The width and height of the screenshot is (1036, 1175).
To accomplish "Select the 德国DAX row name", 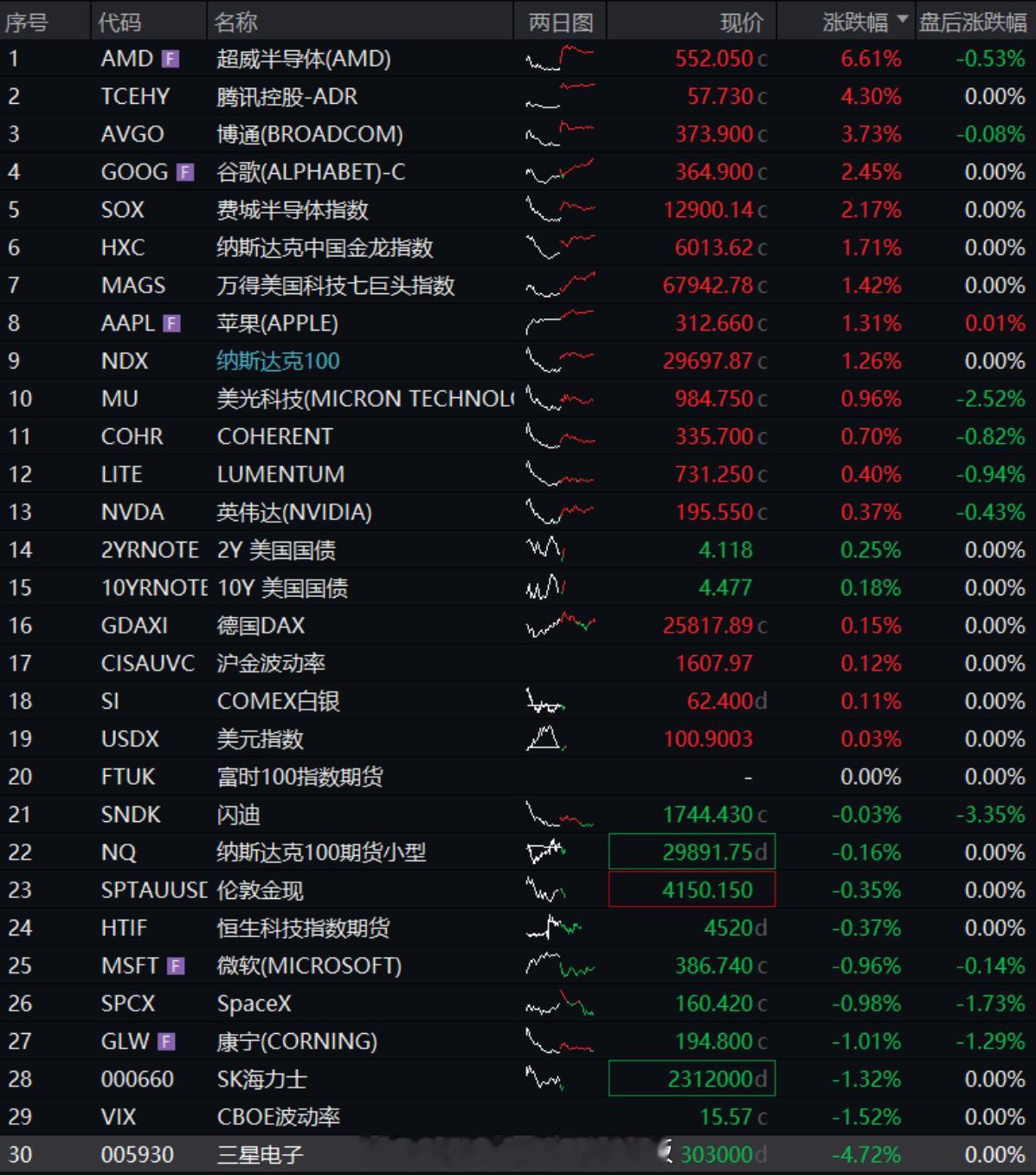I will click(261, 626).
